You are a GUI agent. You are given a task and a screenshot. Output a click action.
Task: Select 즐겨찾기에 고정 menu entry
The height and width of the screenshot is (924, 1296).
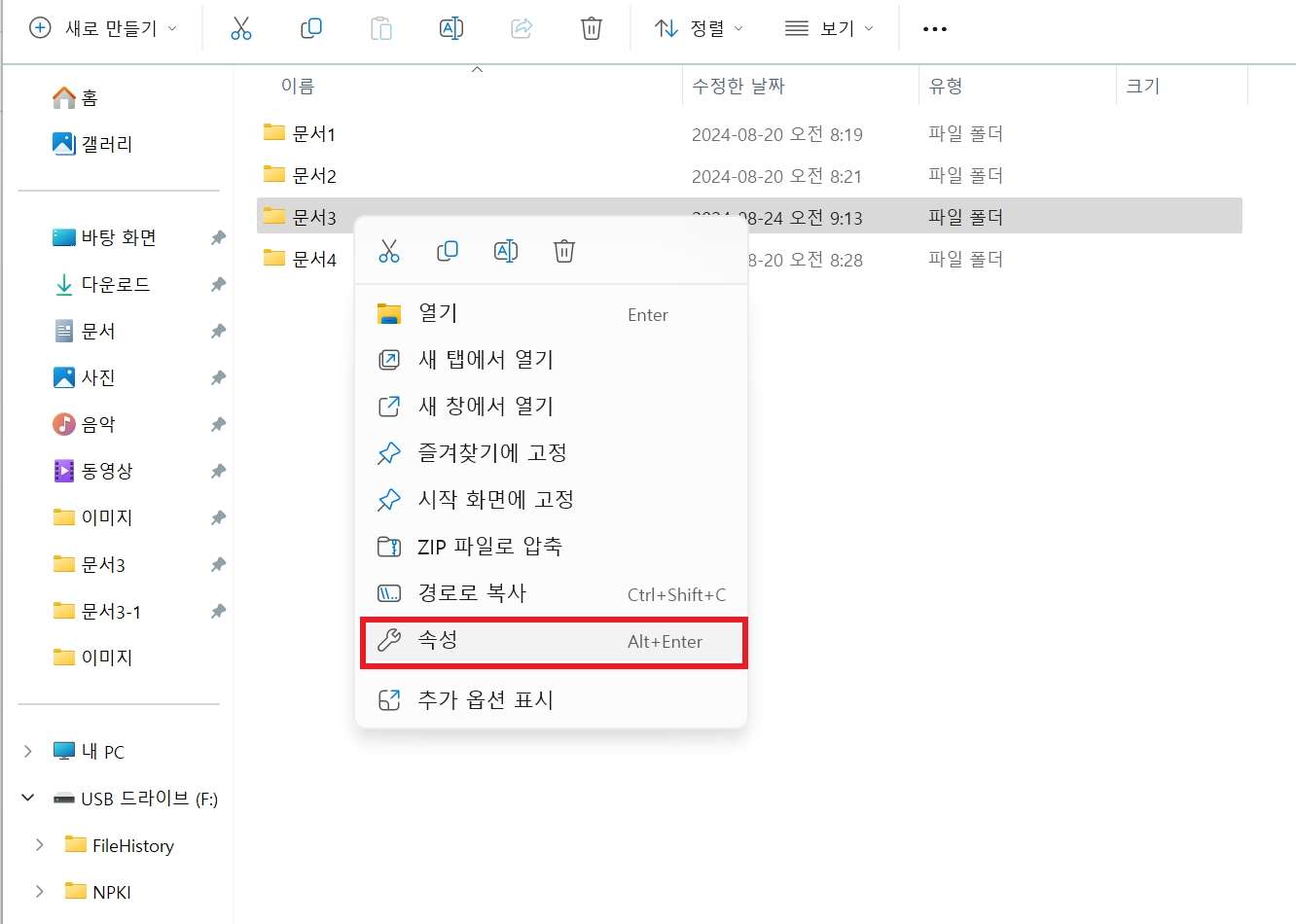click(551, 453)
